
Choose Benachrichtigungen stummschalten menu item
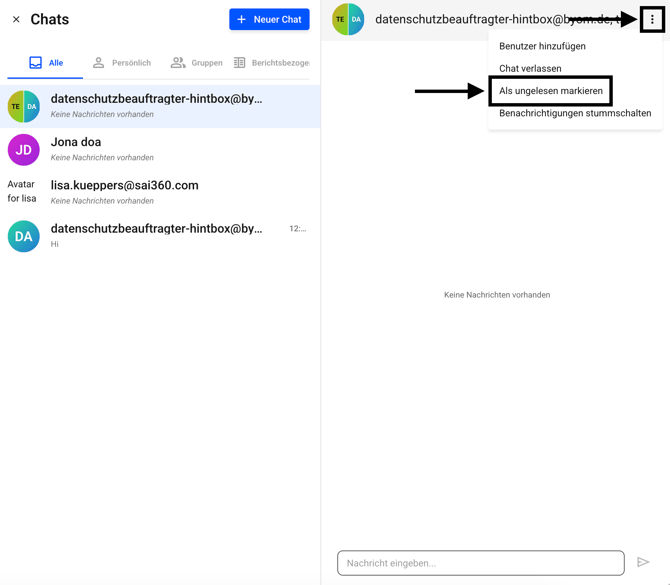point(575,113)
